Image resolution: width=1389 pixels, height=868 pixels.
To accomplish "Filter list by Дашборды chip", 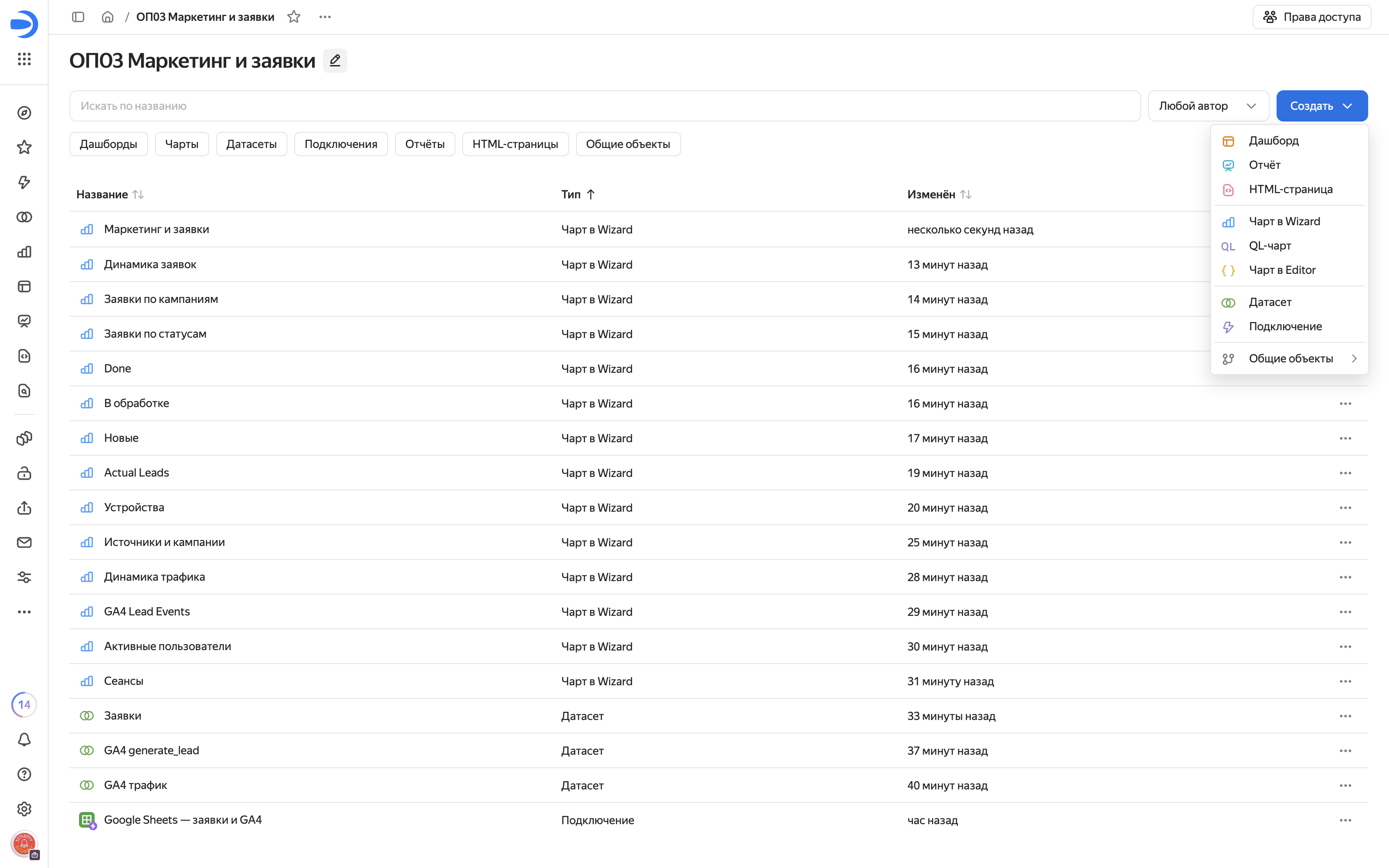I will (109, 144).
